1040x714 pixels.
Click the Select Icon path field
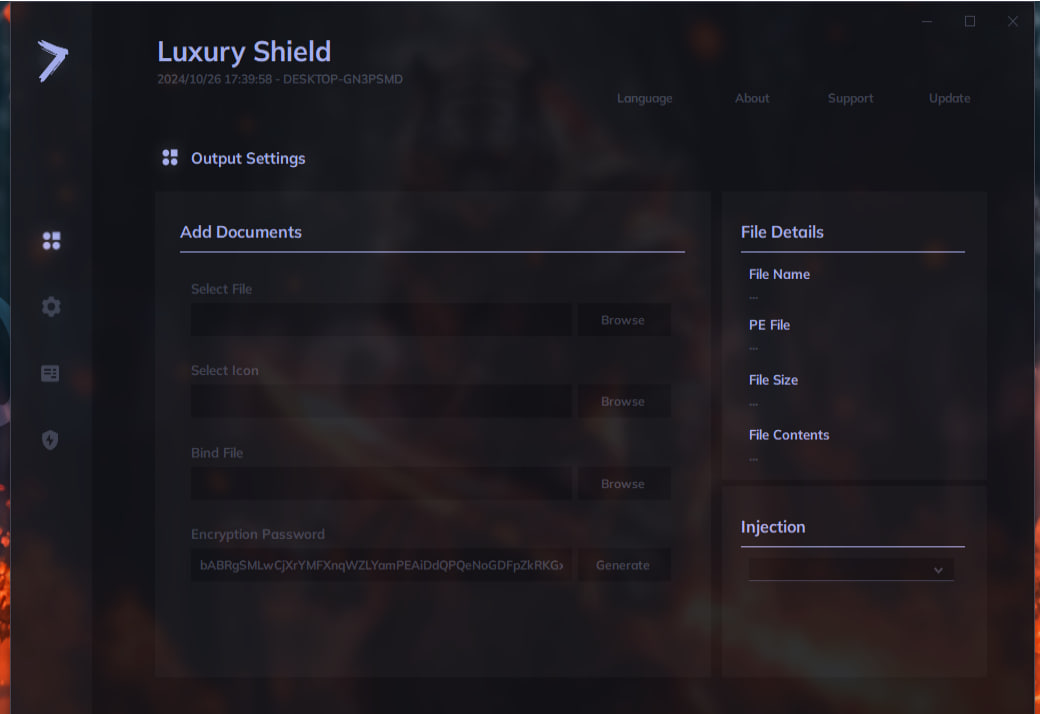point(381,402)
